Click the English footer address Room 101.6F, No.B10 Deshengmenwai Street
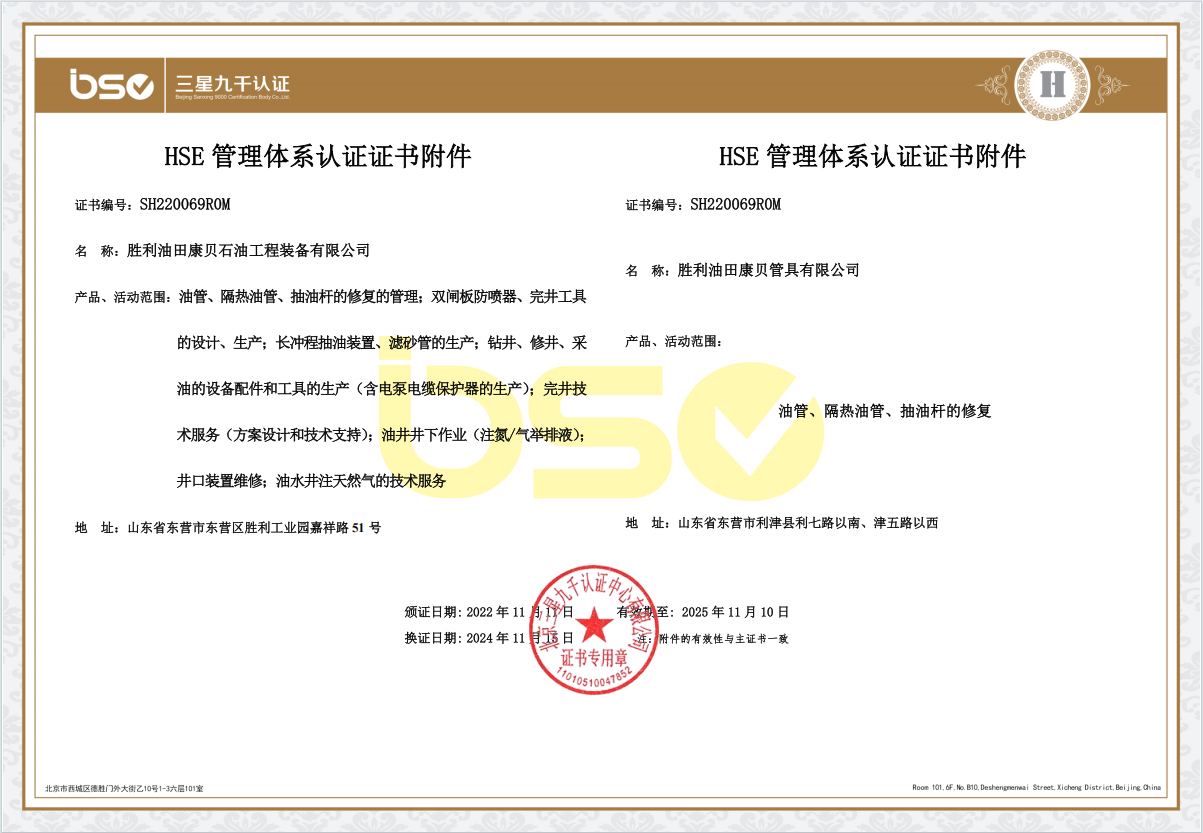The width and height of the screenshot is (1203, 833). [1038, 788]
